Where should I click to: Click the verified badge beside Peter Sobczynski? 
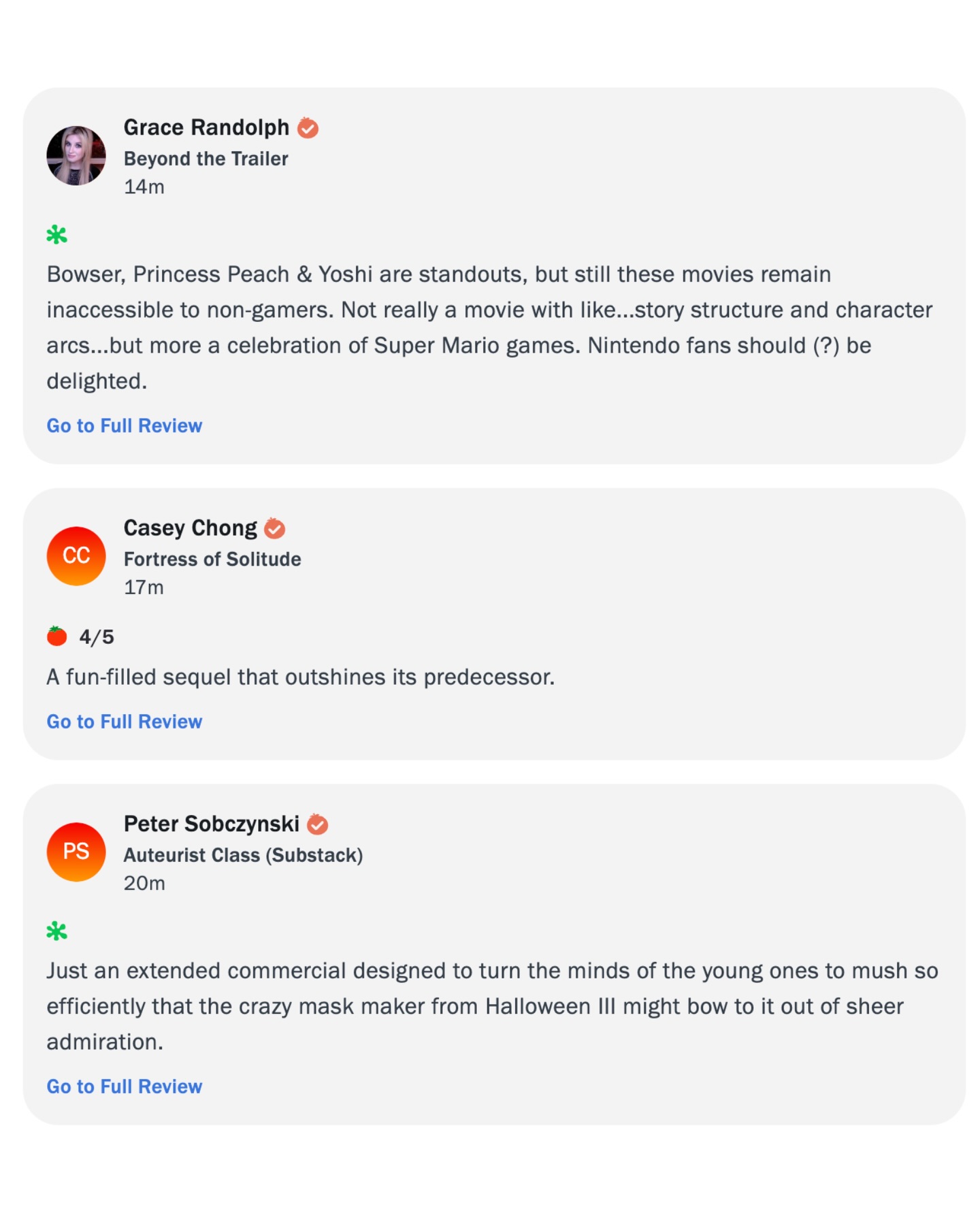click(x=317, y=824)
